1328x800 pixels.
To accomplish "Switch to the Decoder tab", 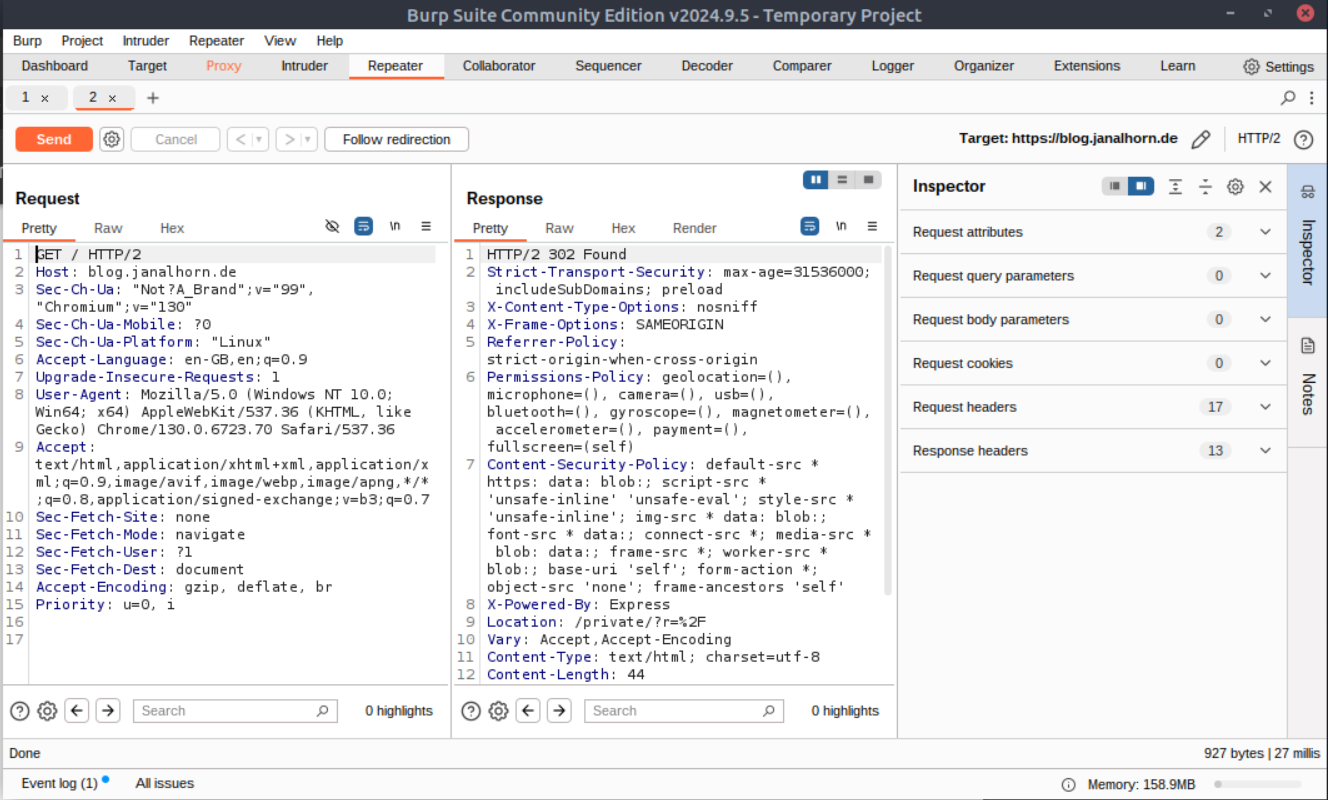I will 707,66.
